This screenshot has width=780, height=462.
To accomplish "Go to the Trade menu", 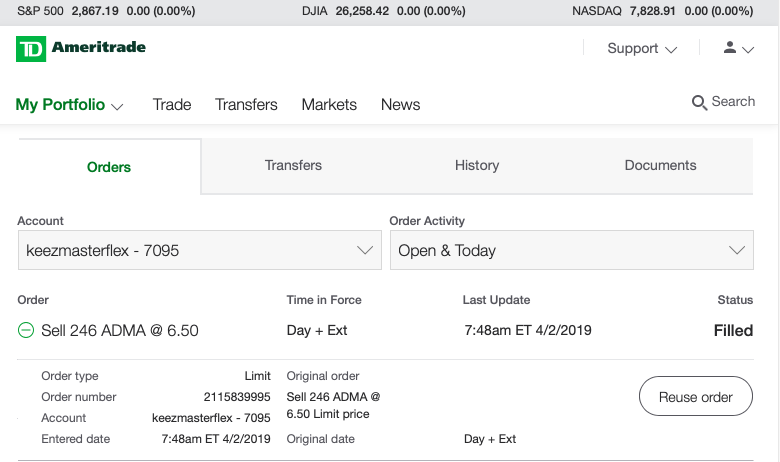I will [x=172, y=104].
